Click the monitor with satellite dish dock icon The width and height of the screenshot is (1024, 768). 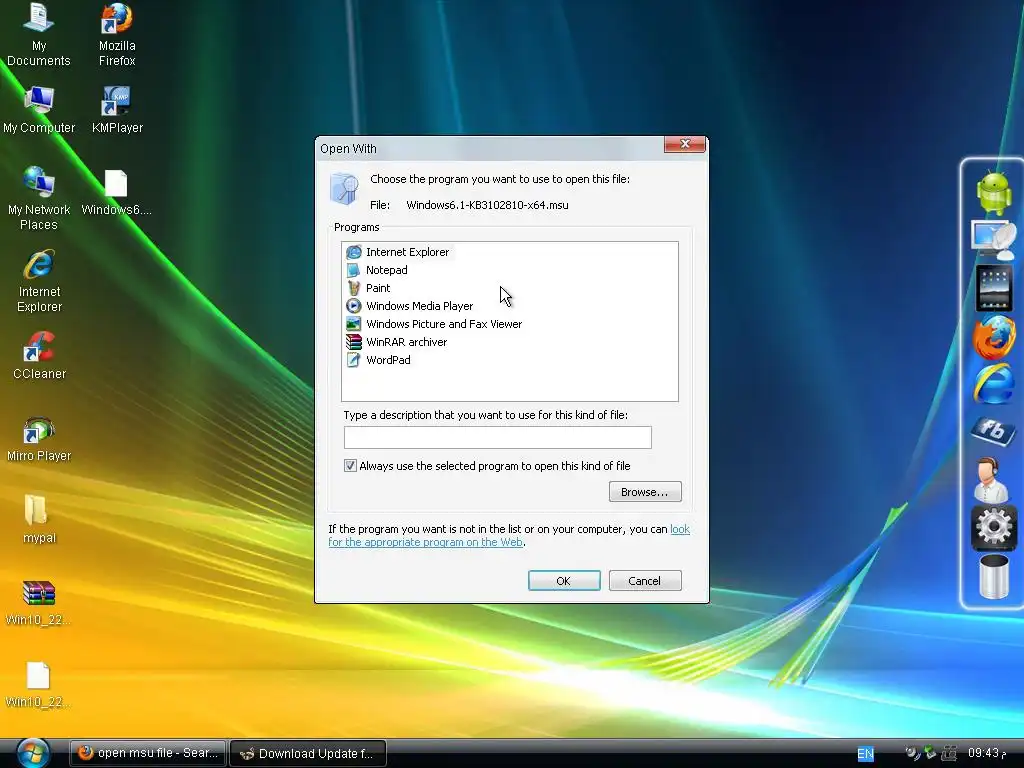993,239
